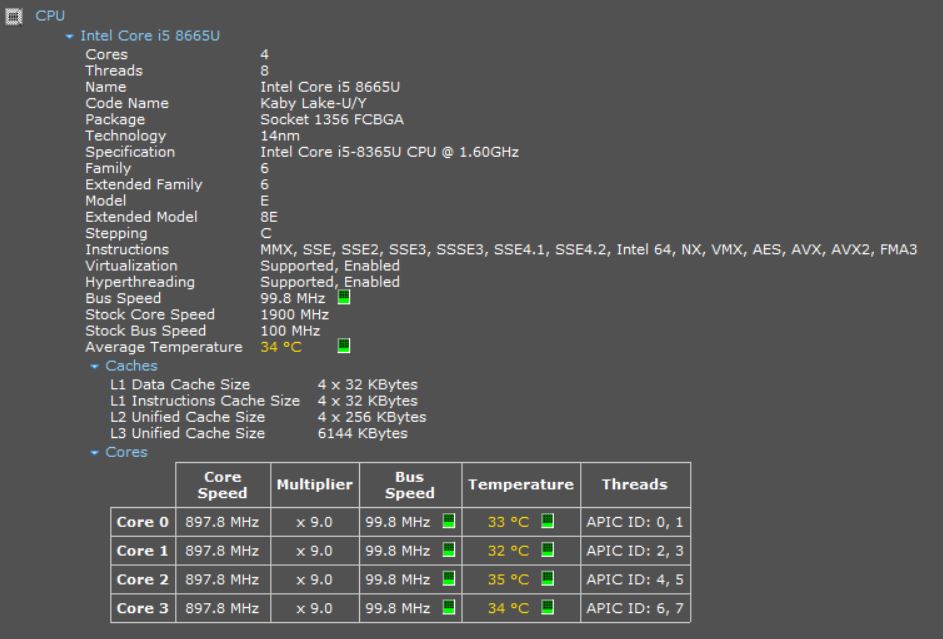Collapse the Cores section arrow
The height and width of the screenshot is (639, 943).
tap(94, 452)
